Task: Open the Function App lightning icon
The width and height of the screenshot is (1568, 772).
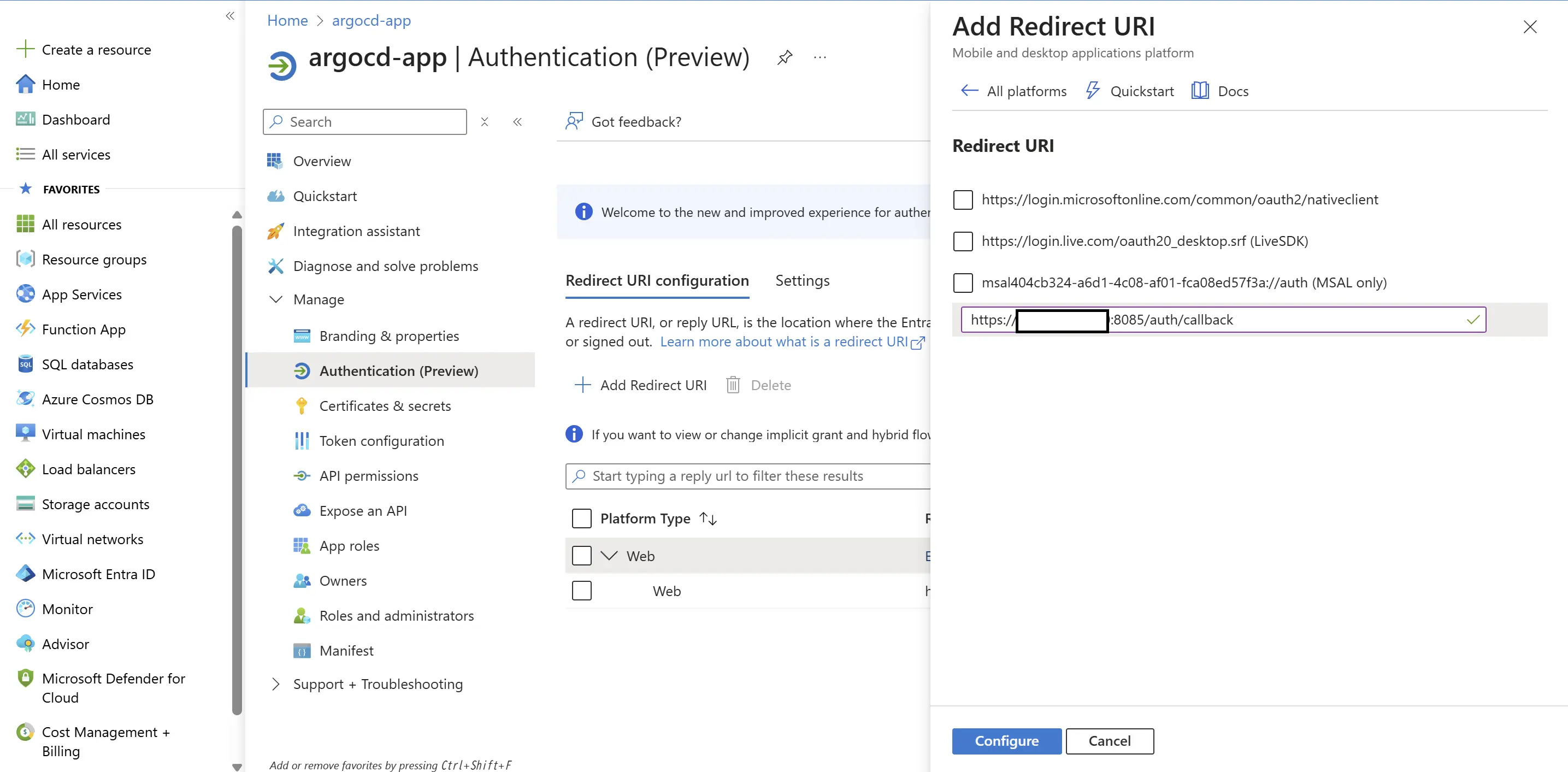Action: pyautogui.click(x=25, y=329)
